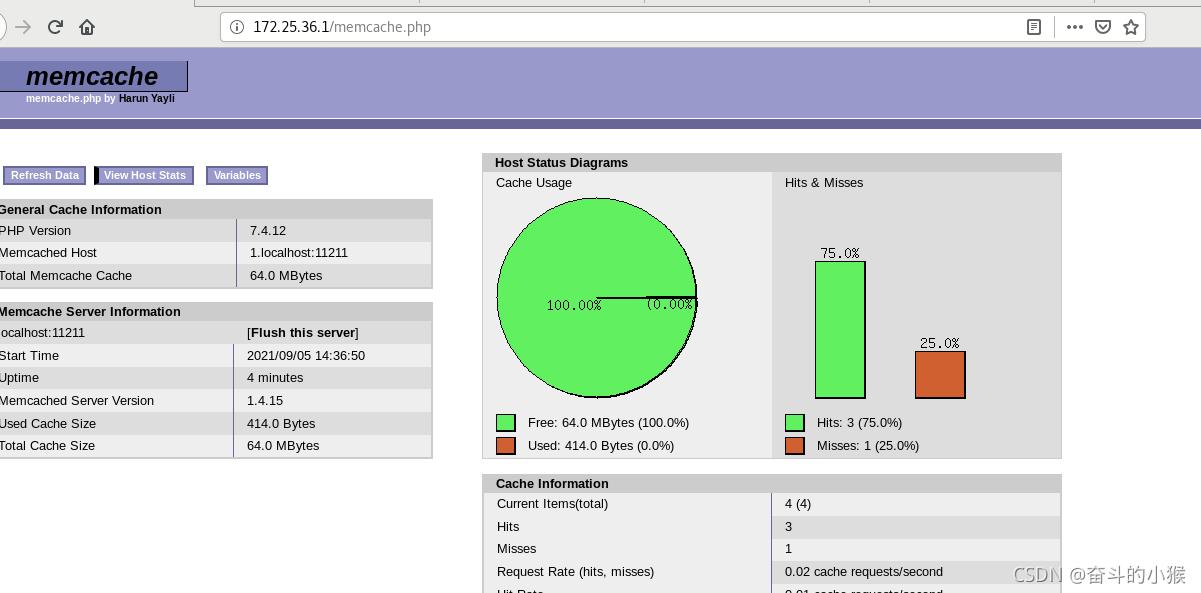Click the browser forward arrow
Viewport: 1201px width, 593px height.
coord(23,27)
